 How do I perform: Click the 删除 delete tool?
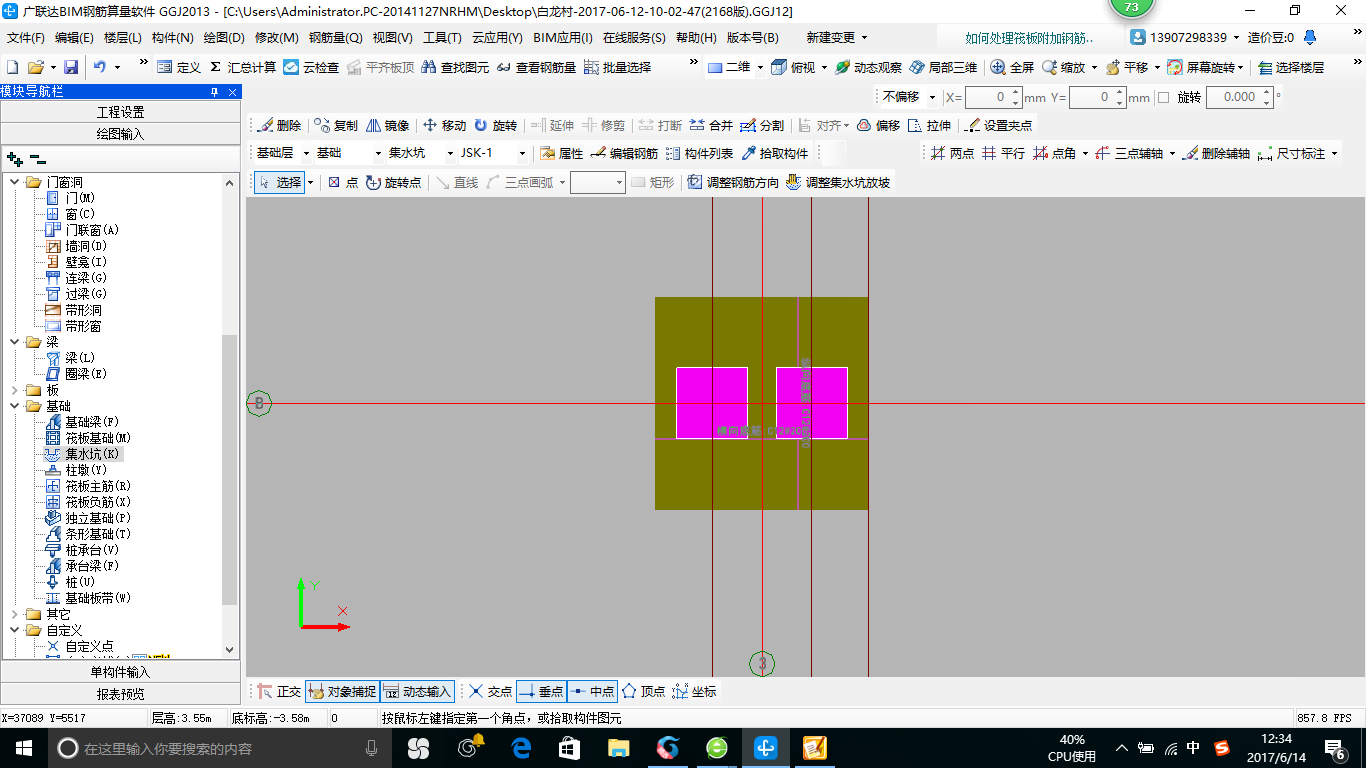[279, 125]
